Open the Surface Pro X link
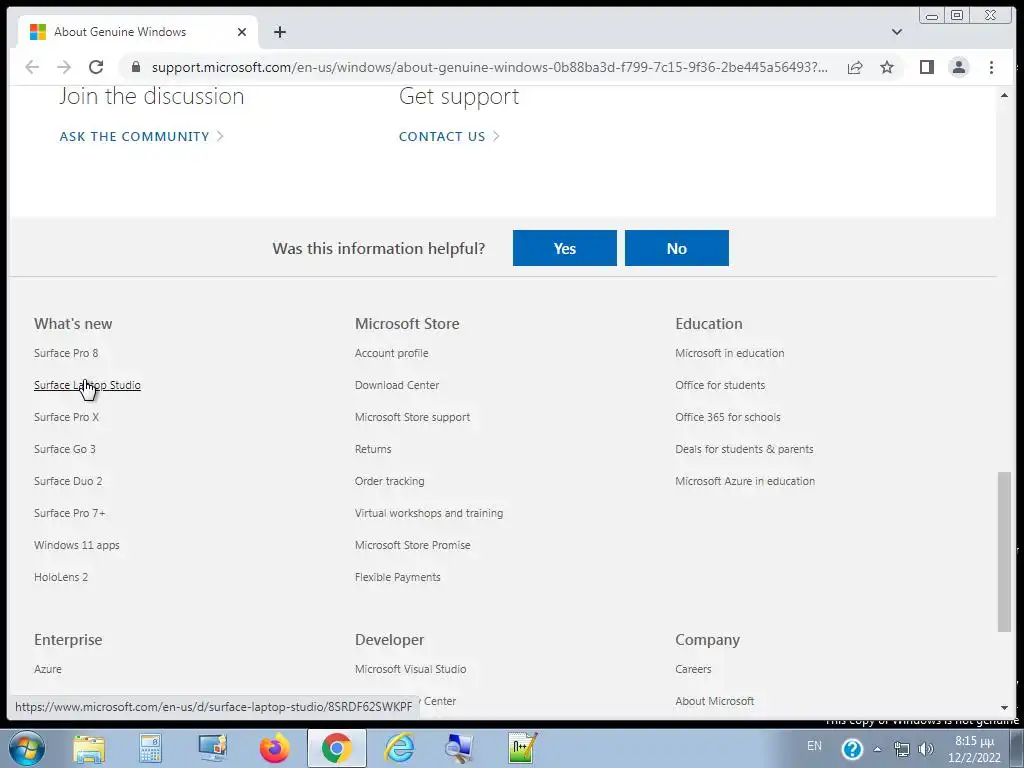 (x=67, y=417)
